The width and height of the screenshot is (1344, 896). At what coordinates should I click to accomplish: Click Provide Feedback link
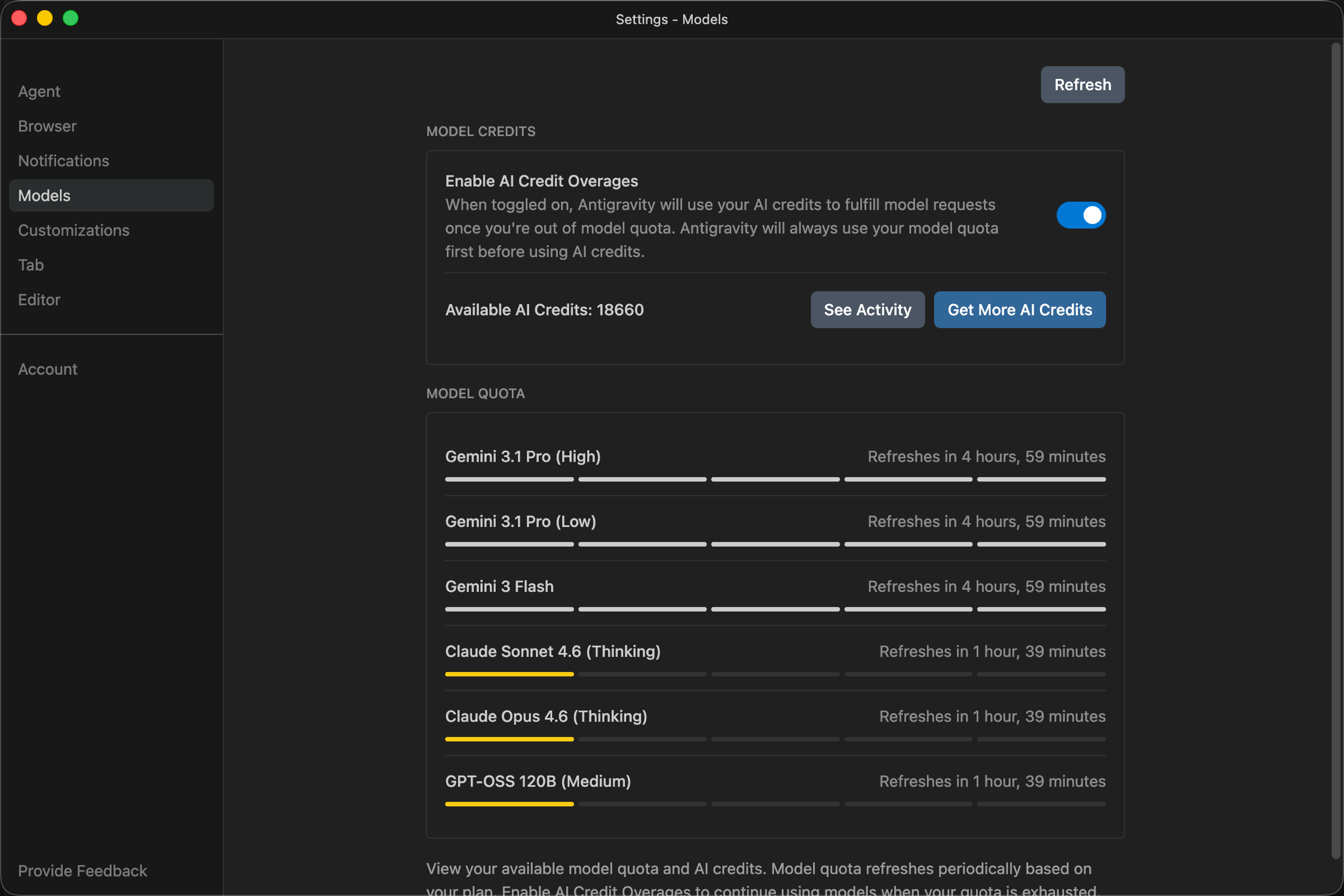tap(82, 870)
